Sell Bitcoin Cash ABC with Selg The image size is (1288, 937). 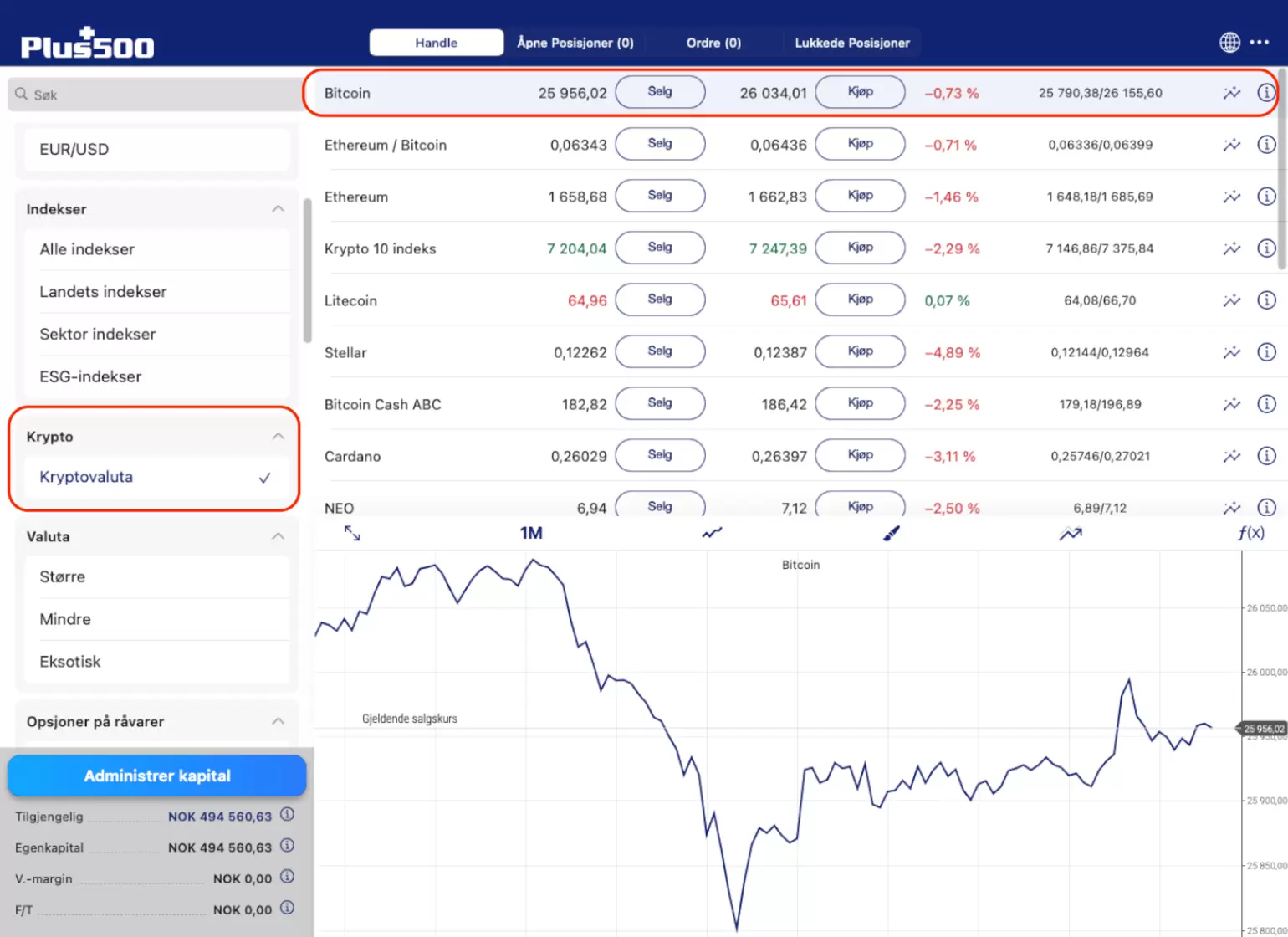click(x=660, y=403)
